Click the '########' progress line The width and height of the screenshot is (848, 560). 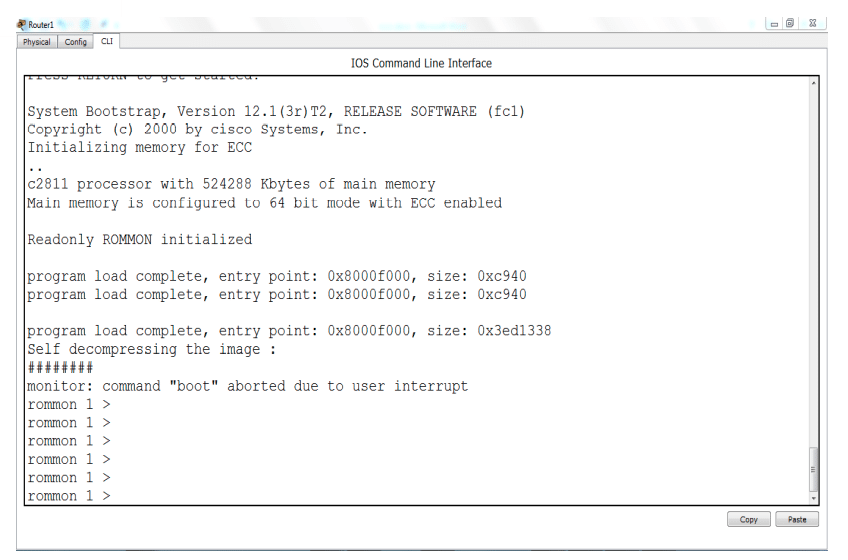point(61,368)
